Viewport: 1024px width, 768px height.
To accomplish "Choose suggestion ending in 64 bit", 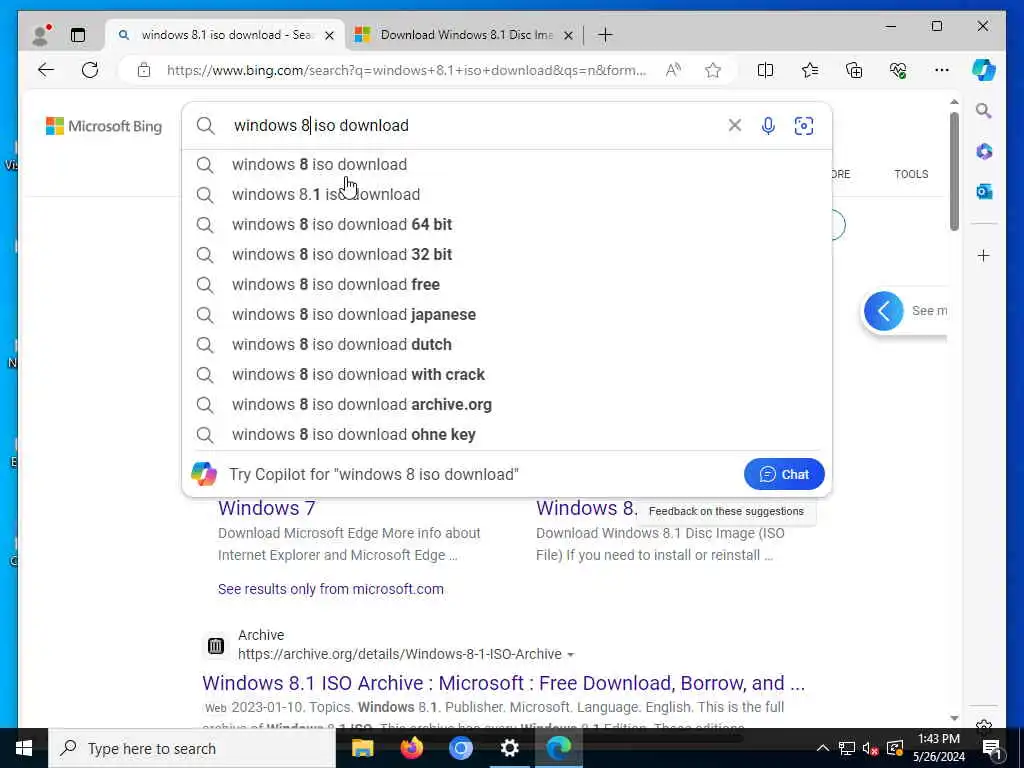I will [x=507, y=225].
